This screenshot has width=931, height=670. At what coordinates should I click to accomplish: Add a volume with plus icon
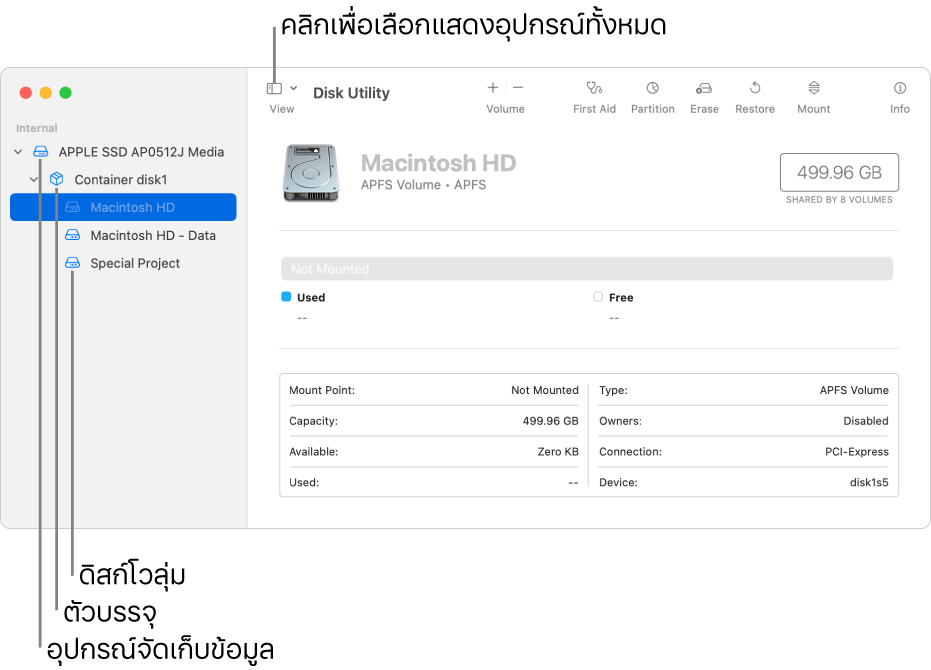(x=493, y=88)
